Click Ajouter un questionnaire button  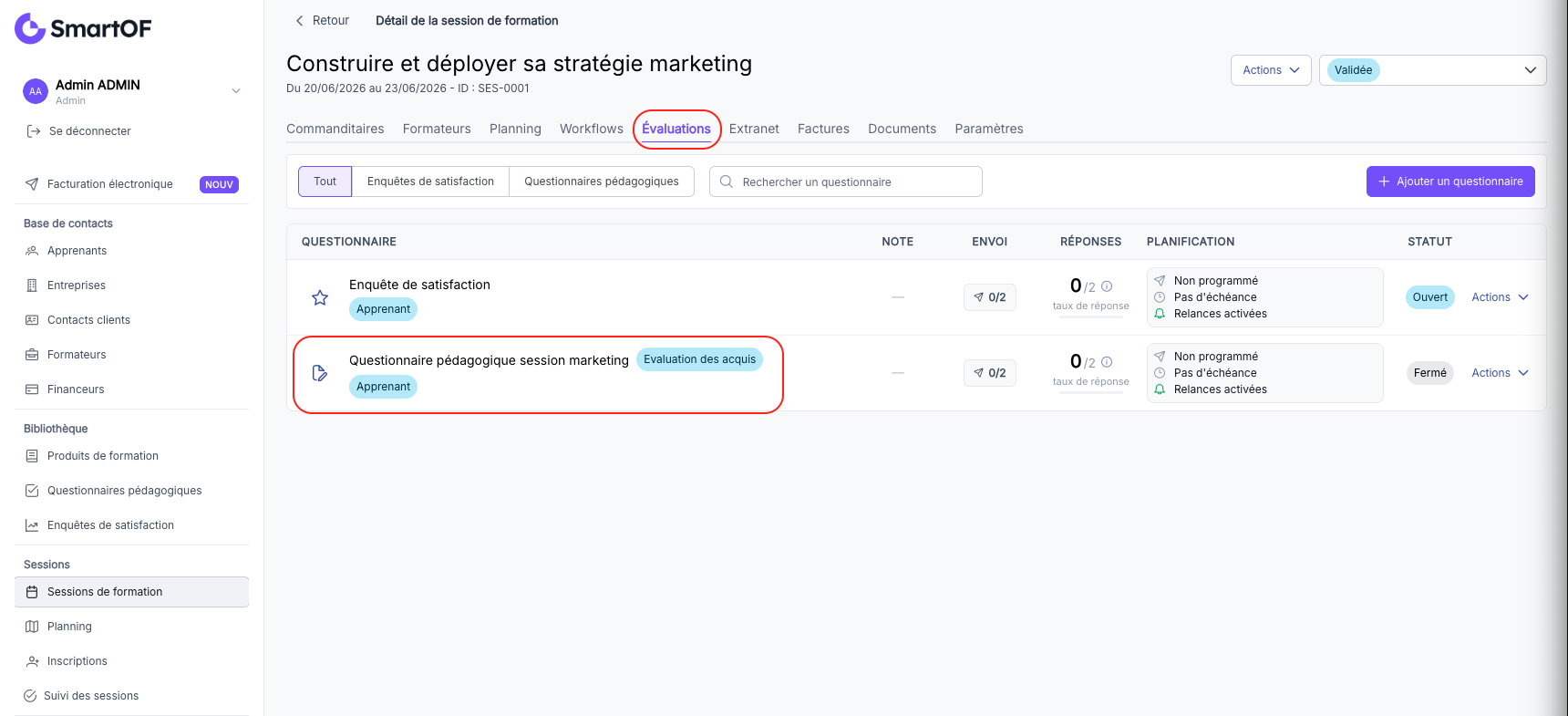tap(1450, 182)
